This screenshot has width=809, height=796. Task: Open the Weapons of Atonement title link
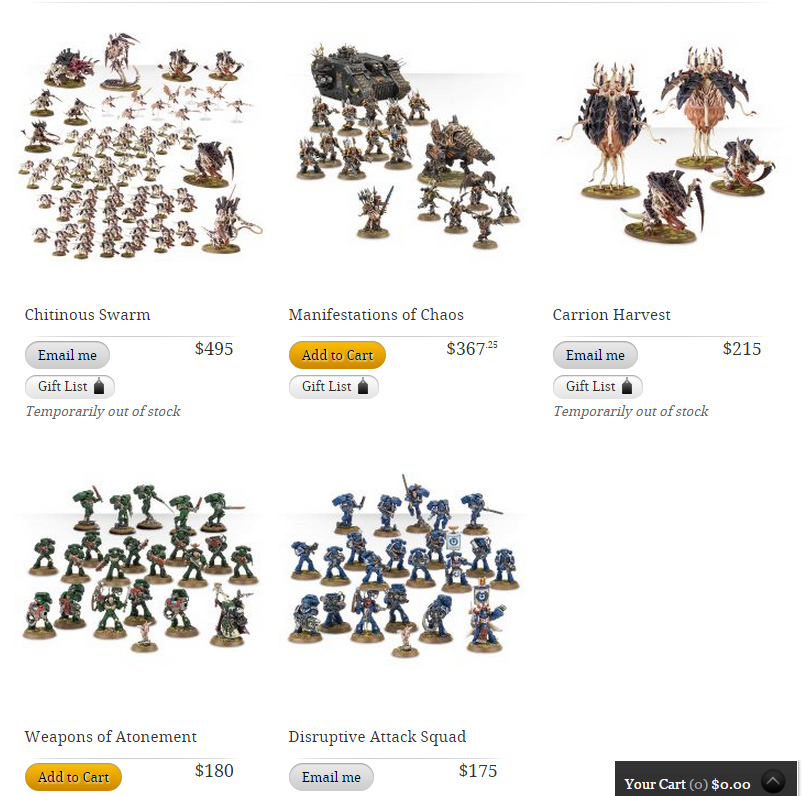pyautogui.click(x=110, y=737)
